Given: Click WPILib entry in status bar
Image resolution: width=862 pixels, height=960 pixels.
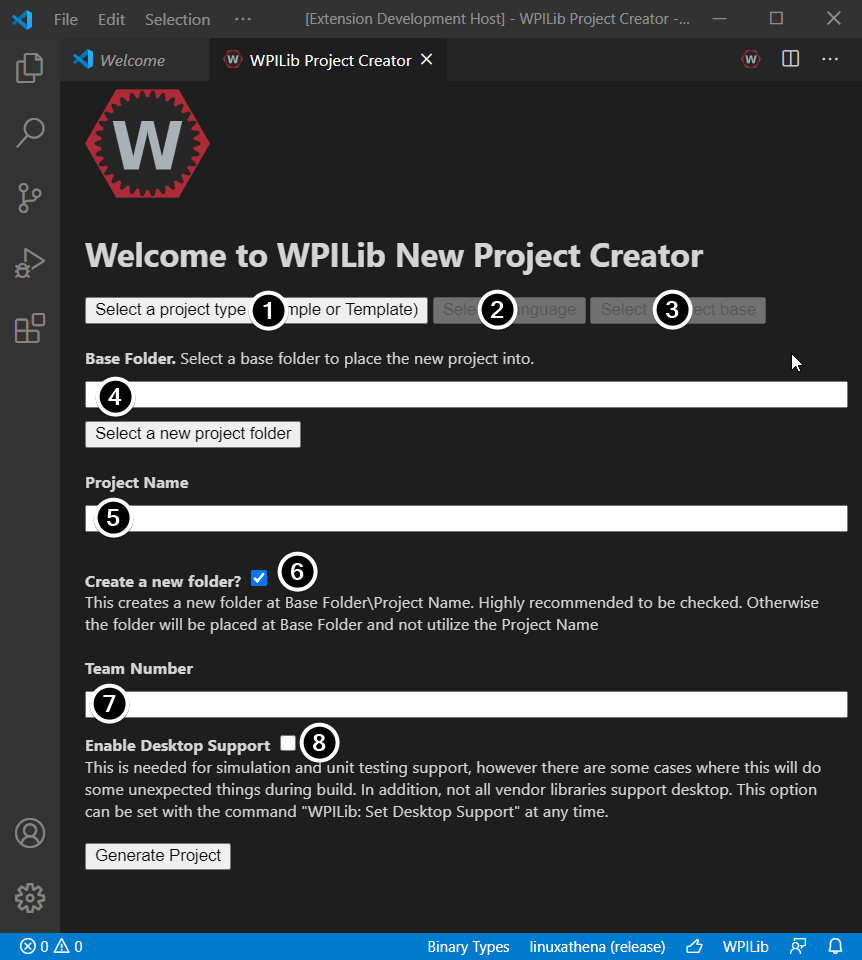Looking at the screenshot, I should coord(746,947).
